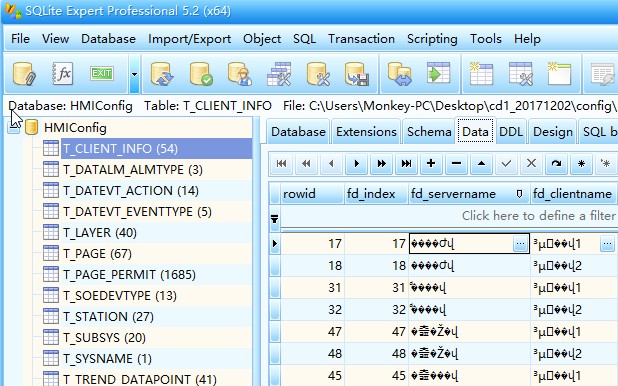The width and height of the screenshot is (618, 386).
Task: Click the refresh data navigator button
Action: 556,163
